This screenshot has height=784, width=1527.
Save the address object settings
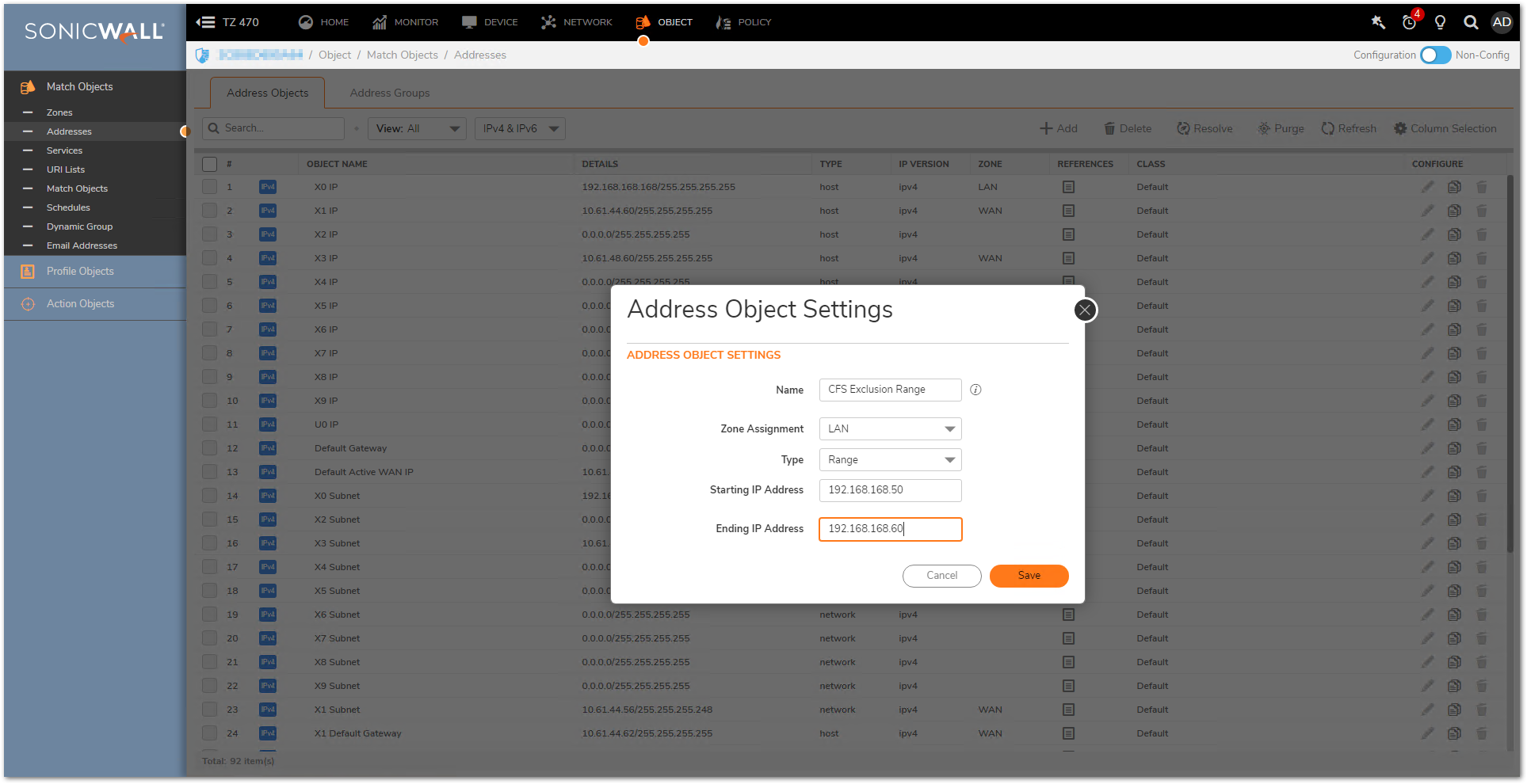tap(1029, 576)
